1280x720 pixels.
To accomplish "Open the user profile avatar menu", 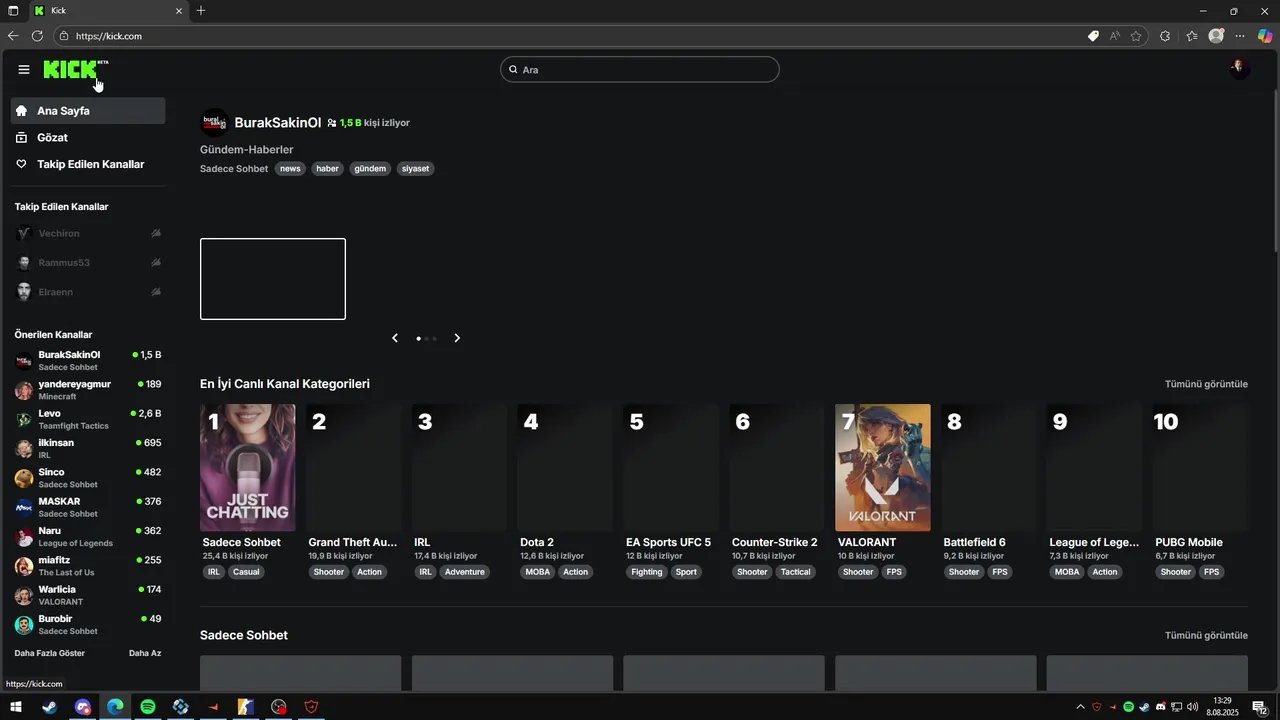I will (x=1239, y=69).
